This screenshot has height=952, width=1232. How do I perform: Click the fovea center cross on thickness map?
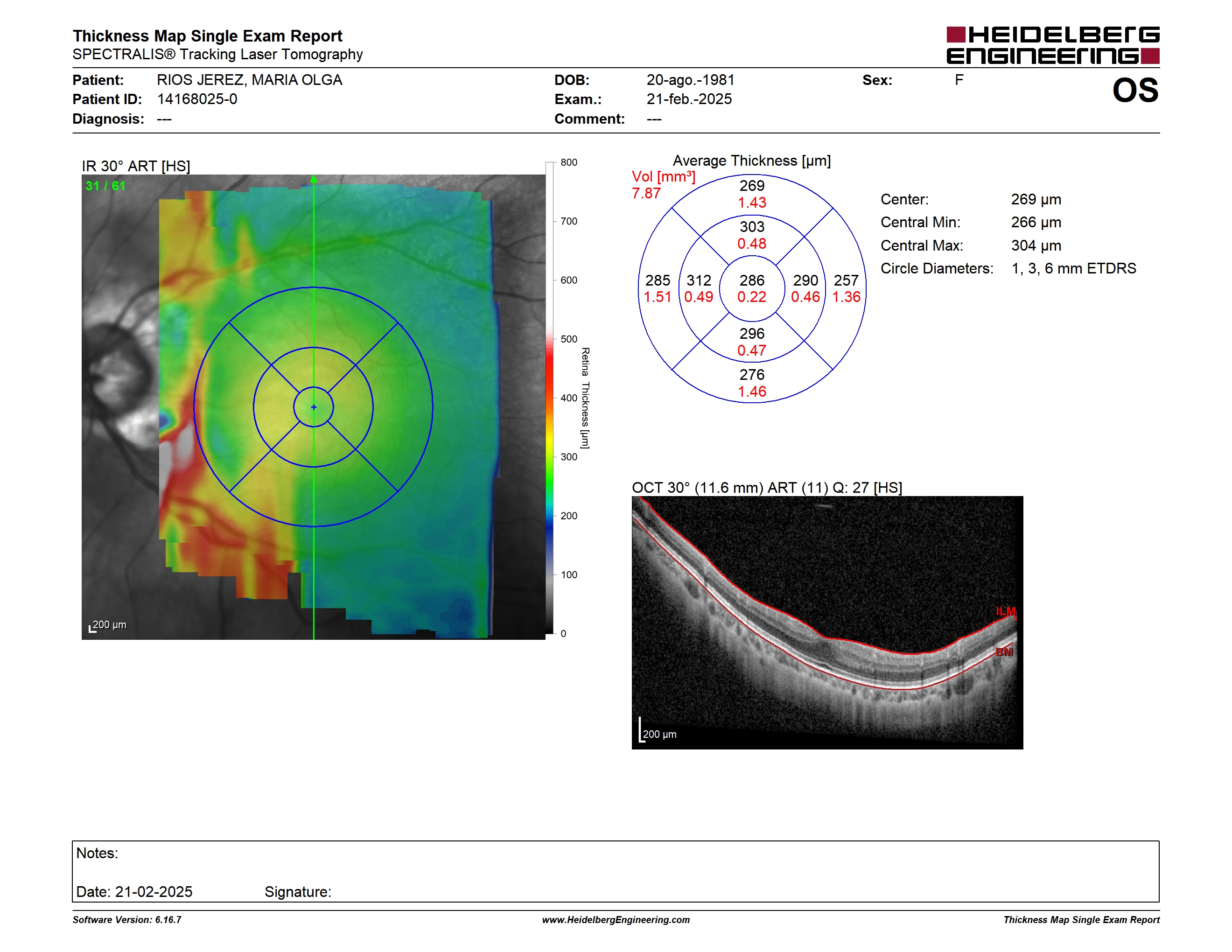click(x=314, y=406)
